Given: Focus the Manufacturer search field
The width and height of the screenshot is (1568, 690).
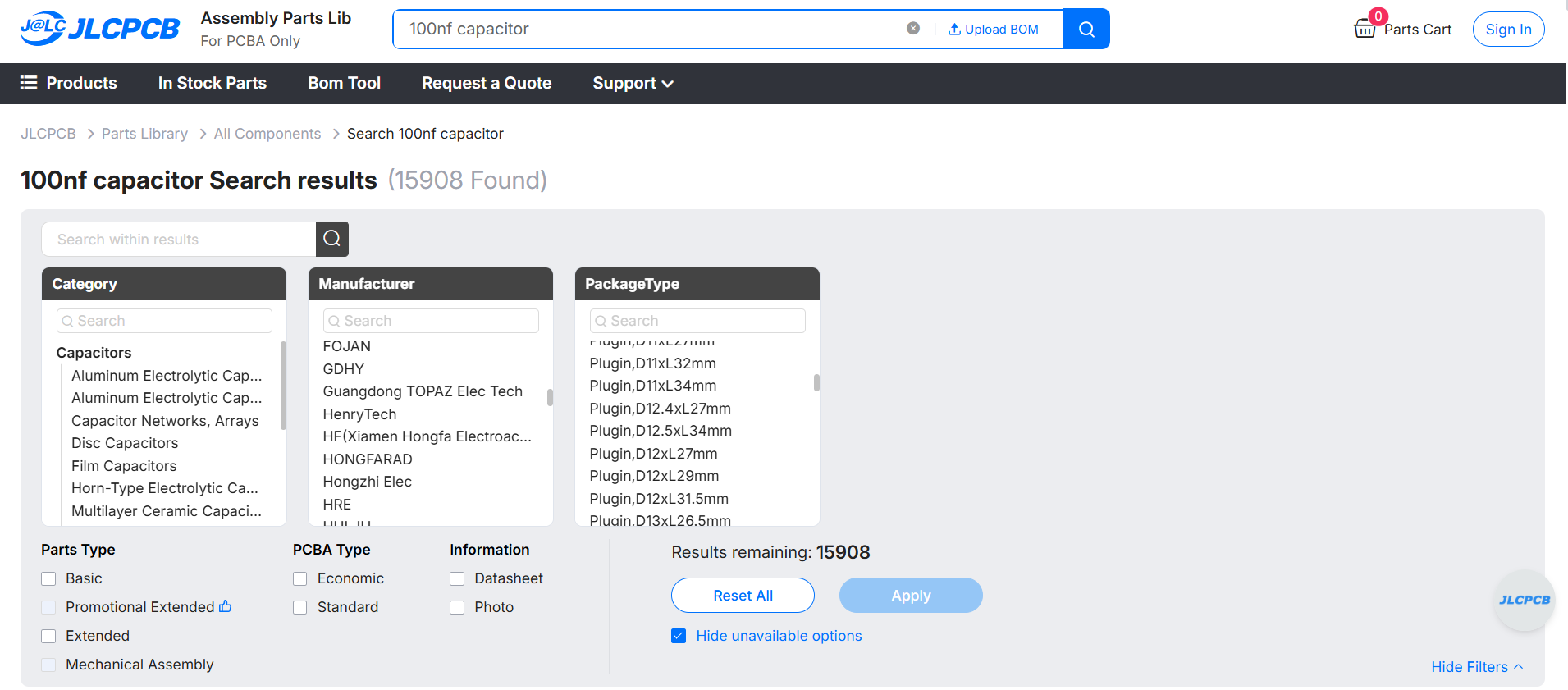Looking at the screenshot, I should 431,321.
